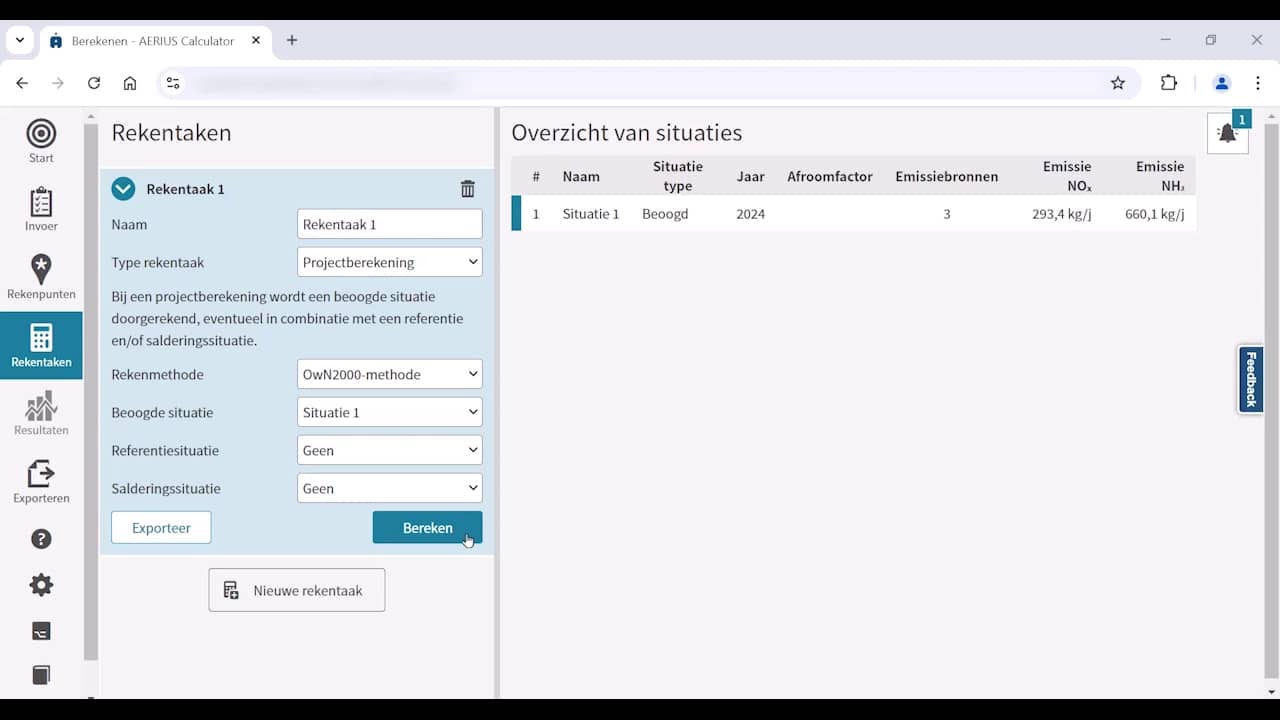
Task: Click the Bereken button
Action: [x=427, y=528]
